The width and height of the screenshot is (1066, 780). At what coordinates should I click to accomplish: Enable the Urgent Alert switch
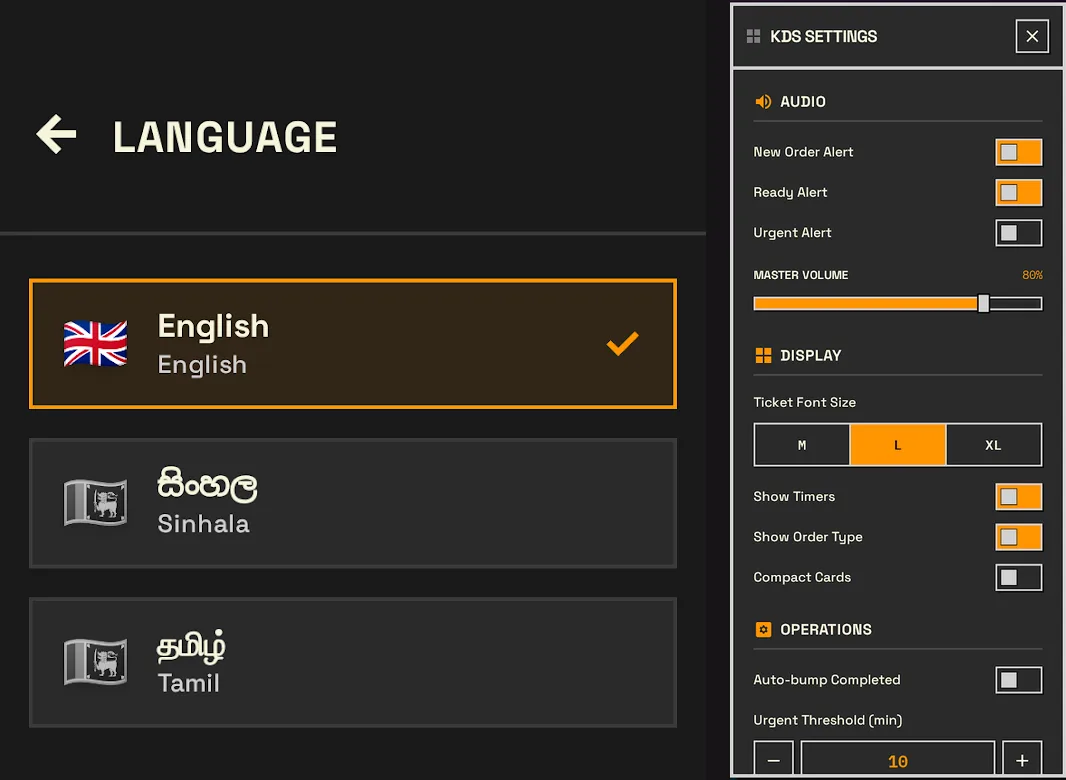[1018, 233]
